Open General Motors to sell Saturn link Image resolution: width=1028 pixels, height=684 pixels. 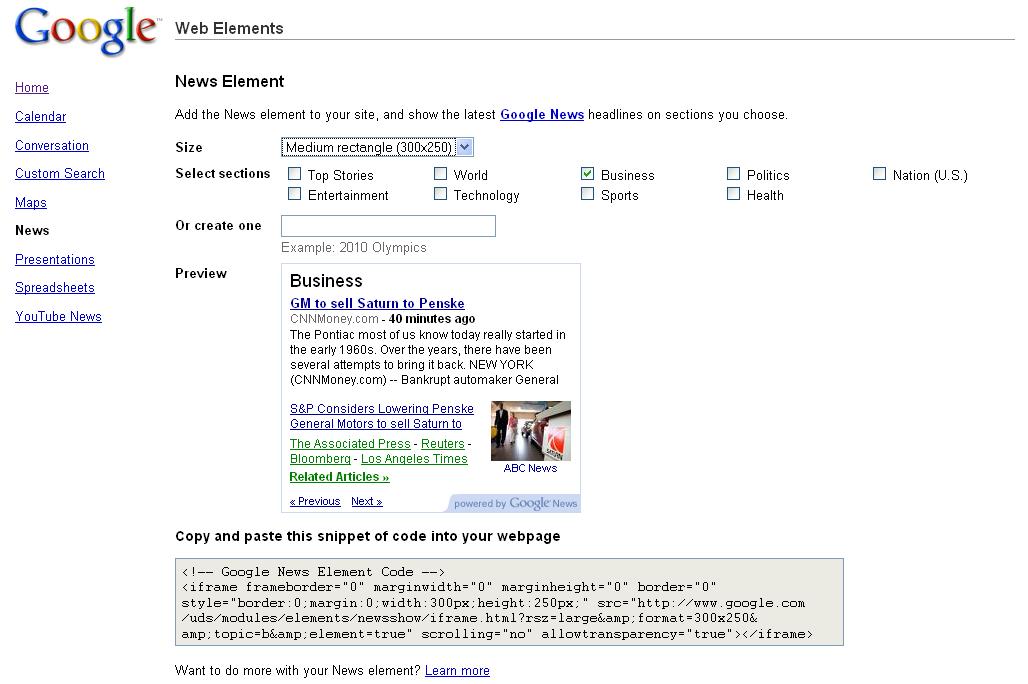coord(376,424)
